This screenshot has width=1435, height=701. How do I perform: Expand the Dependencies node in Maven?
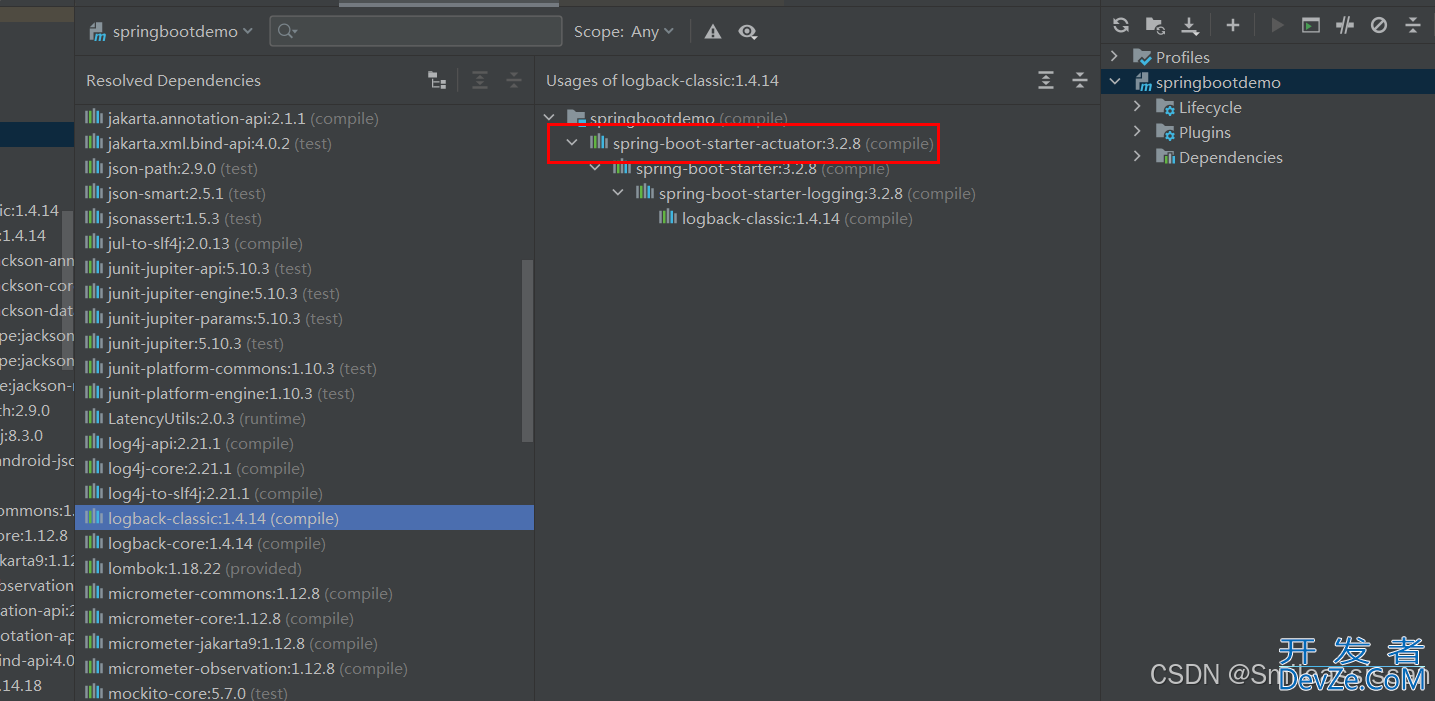1137,157
